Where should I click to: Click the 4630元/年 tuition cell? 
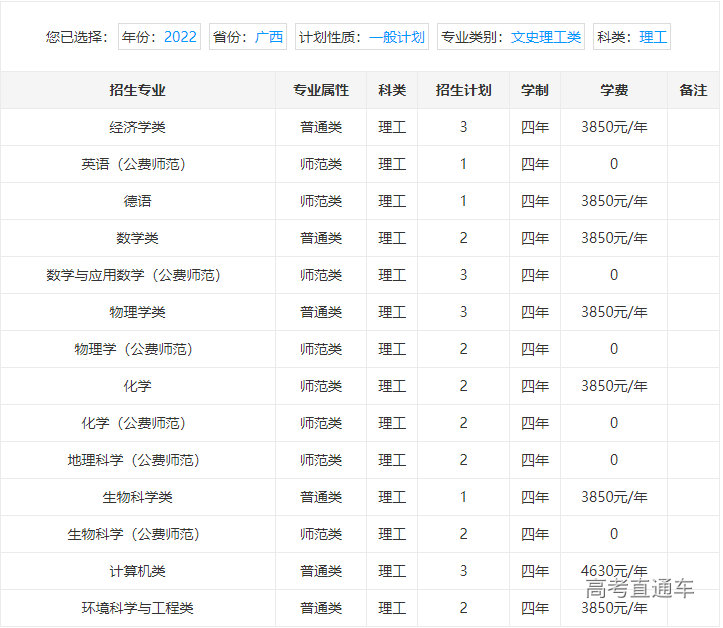click(614, 570)
